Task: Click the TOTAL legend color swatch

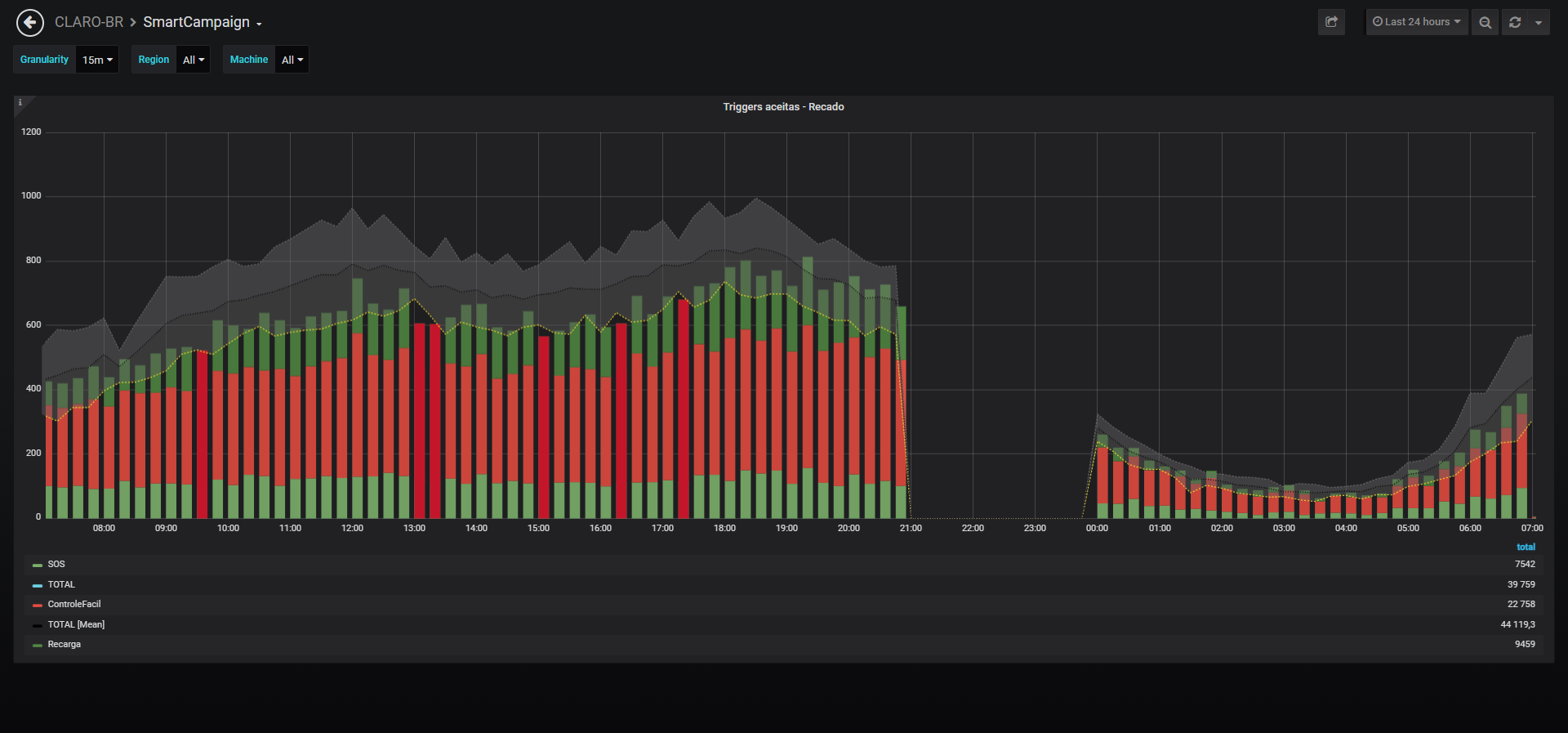Action: (38, 585)
